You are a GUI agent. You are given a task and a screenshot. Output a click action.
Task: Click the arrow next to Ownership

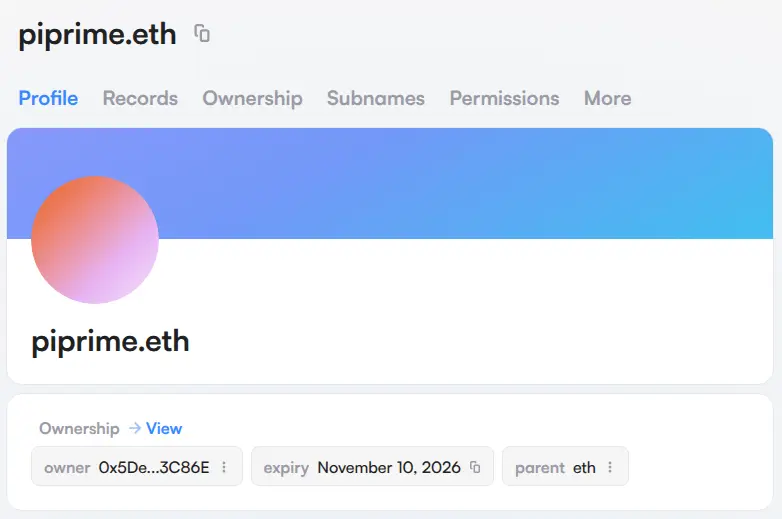pyautogui.click(x=134, y=428)
